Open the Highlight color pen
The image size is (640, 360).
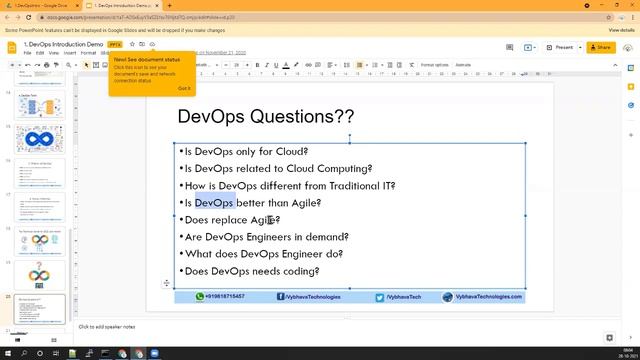click(x=296, y=65)
